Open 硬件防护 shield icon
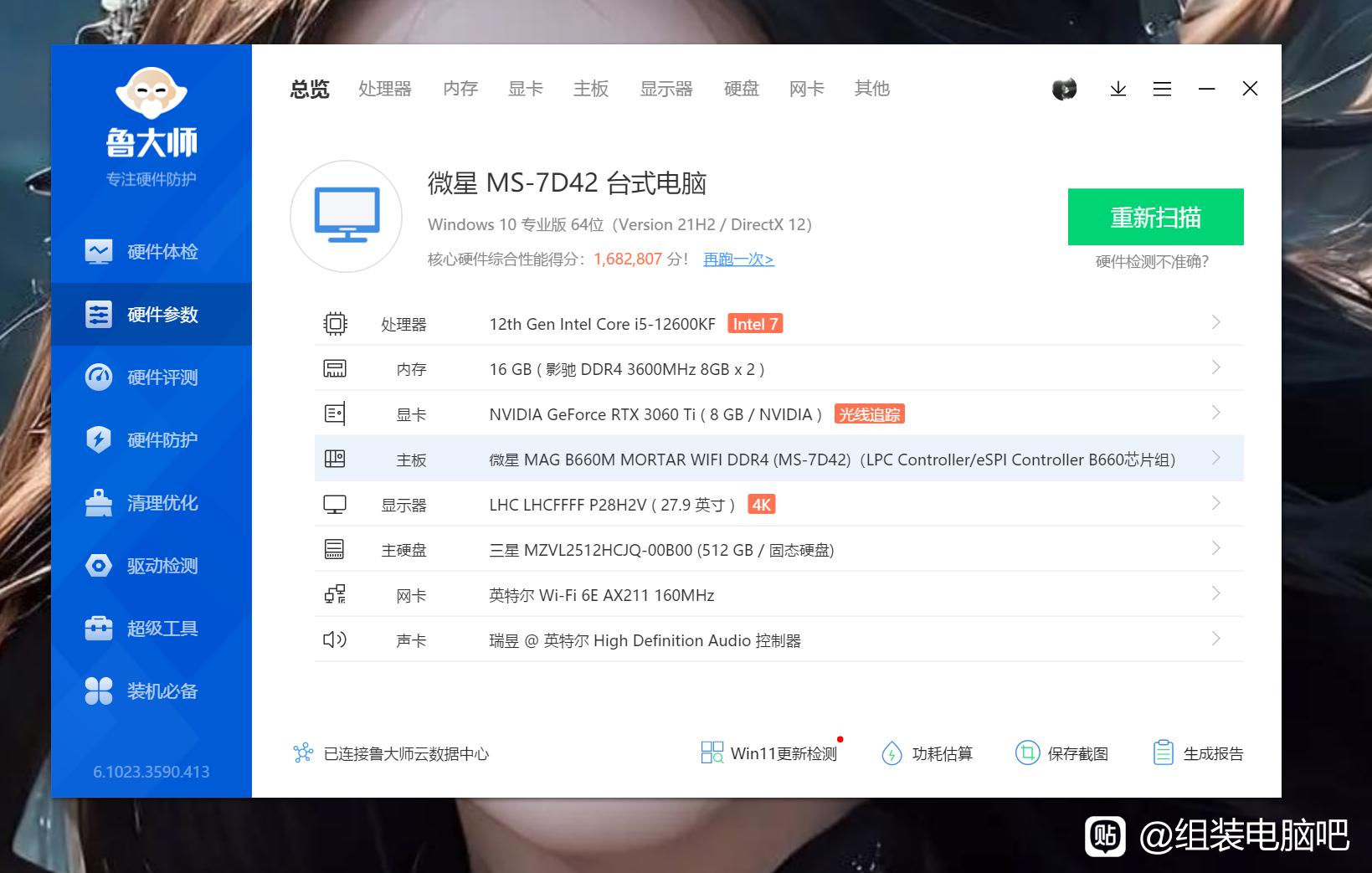The width and height of the screenshot is (1372, 873). click(99, 439)
